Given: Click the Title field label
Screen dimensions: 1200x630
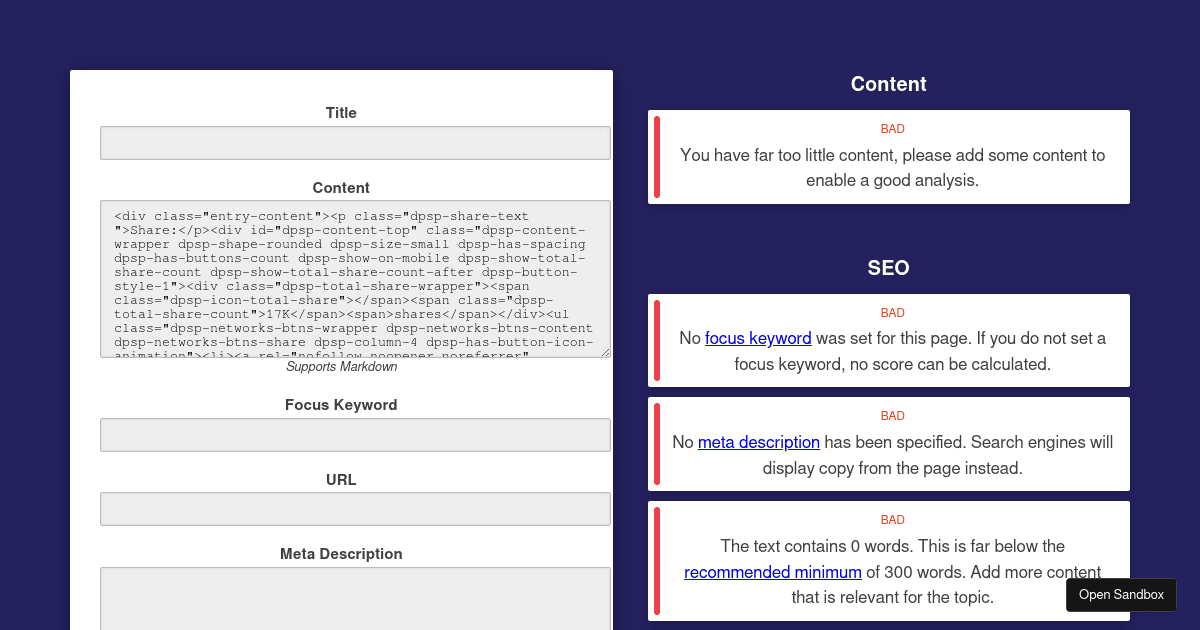Looking at the screenshot, I should 341,113.
